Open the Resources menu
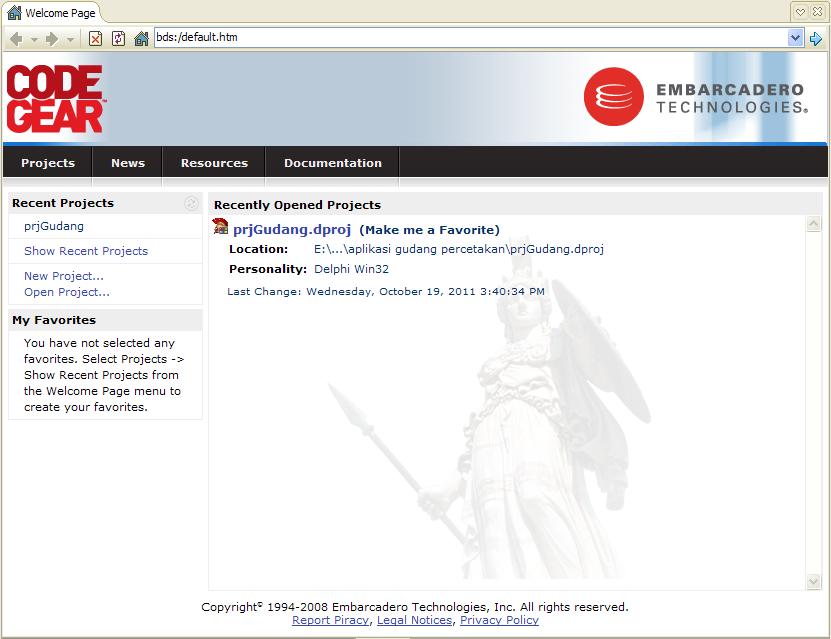The image size is (831, 639). (213, 162)
